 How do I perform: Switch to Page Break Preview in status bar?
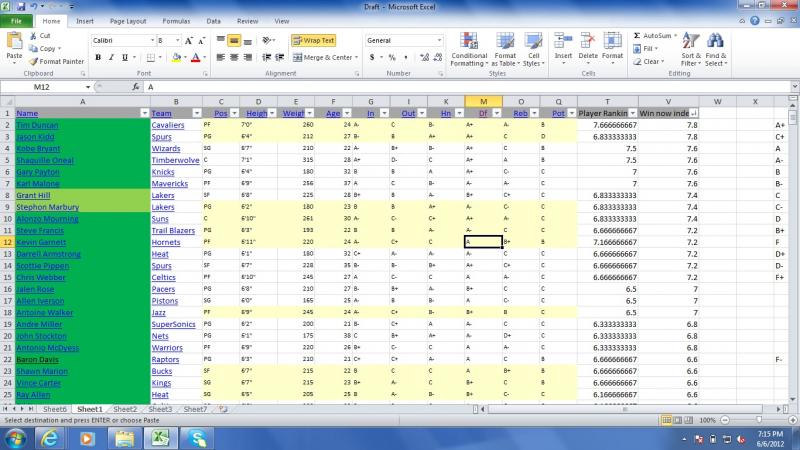click(688, 420)
